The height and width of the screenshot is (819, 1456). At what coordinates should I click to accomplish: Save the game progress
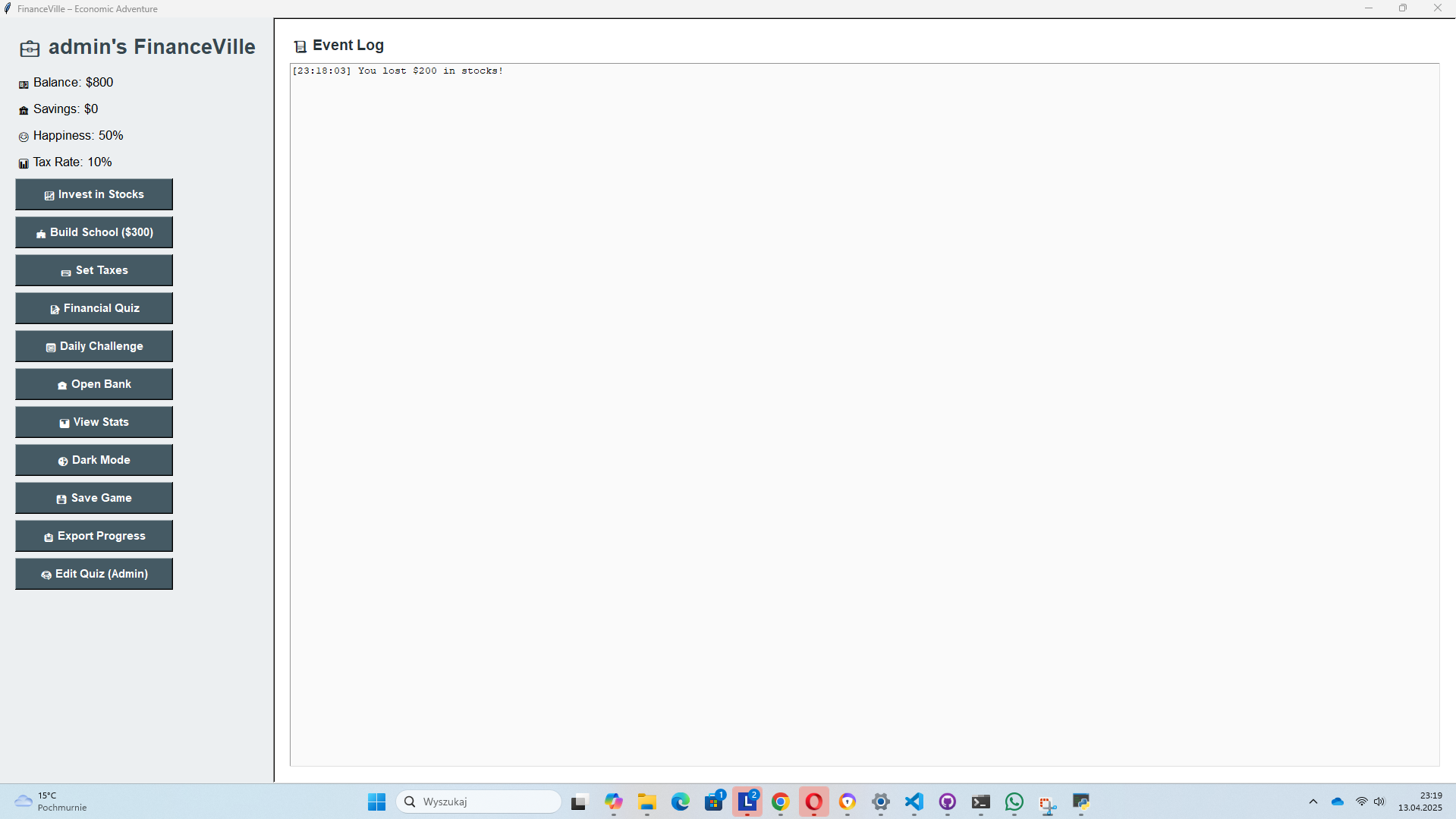pyautogui.click(x=94, y=498)
